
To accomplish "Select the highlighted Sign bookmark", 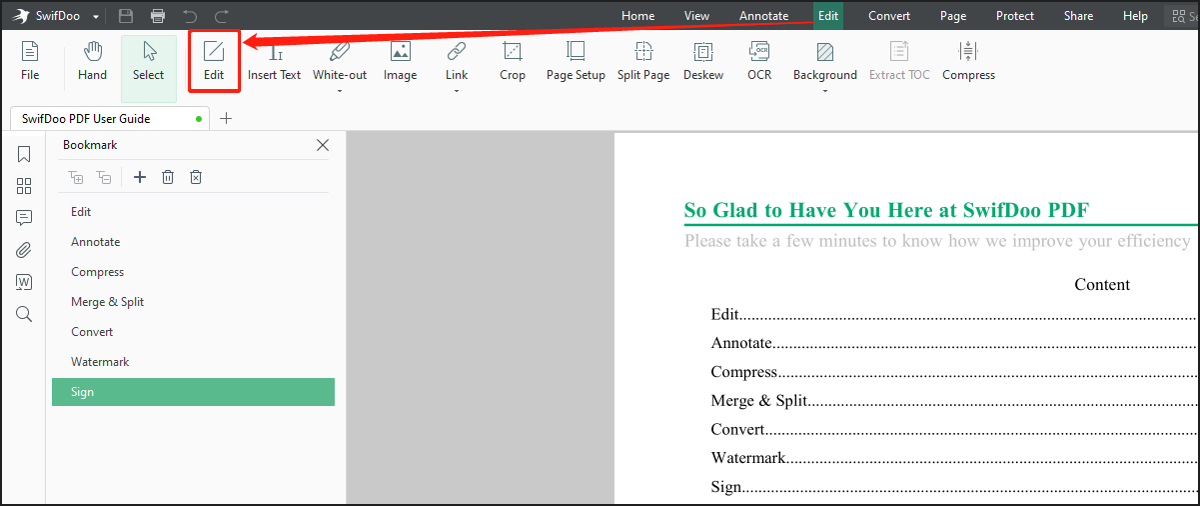I will pos(193,392).
